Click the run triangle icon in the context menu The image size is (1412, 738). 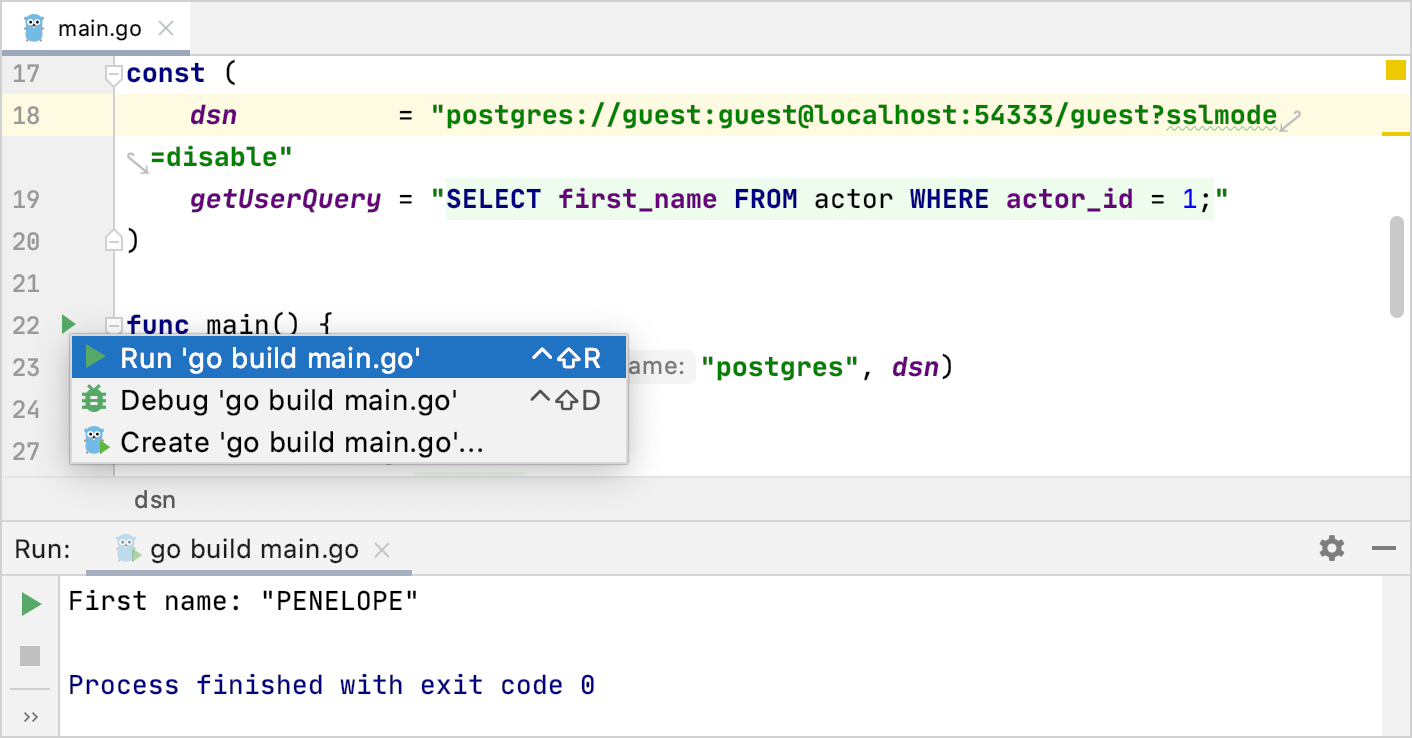95,356
